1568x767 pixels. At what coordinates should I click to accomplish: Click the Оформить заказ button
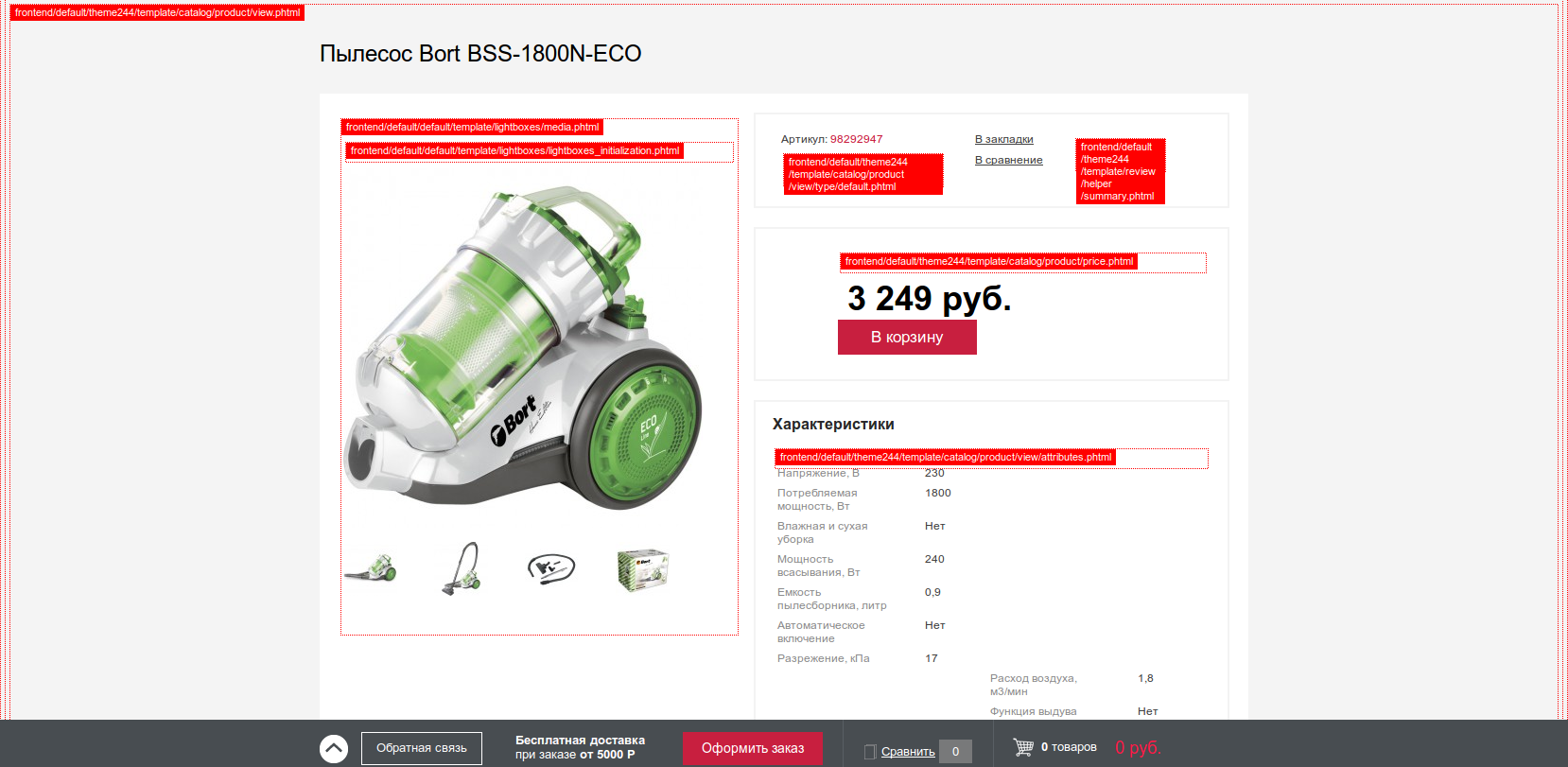tap(753, 748)
